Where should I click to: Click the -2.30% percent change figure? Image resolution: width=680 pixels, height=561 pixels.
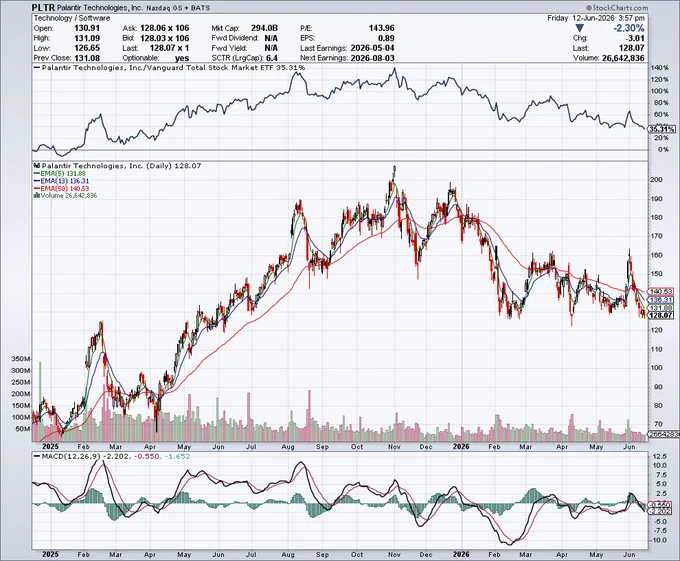point(628,28)
